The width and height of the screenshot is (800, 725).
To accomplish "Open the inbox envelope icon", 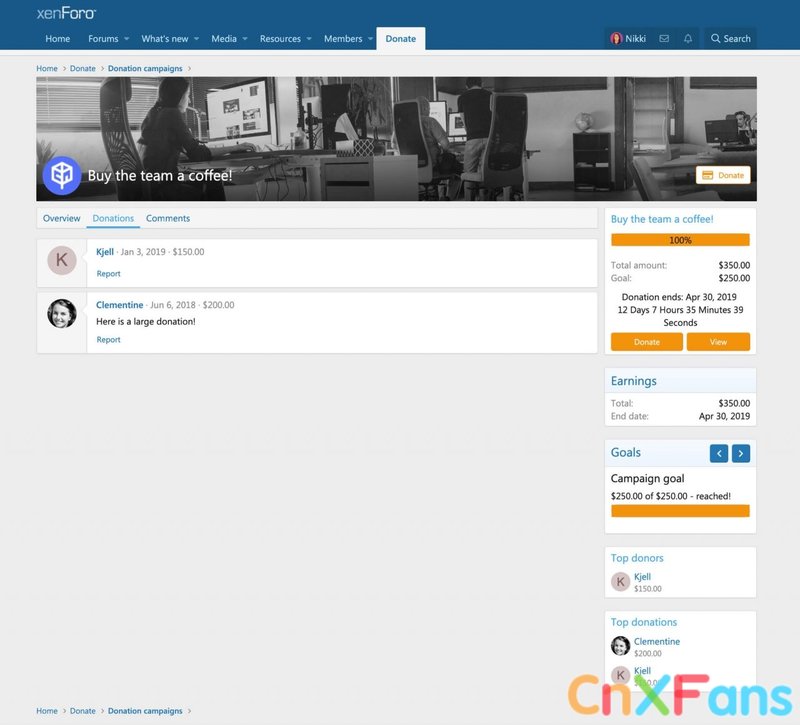I will click(x=664, y=38).
